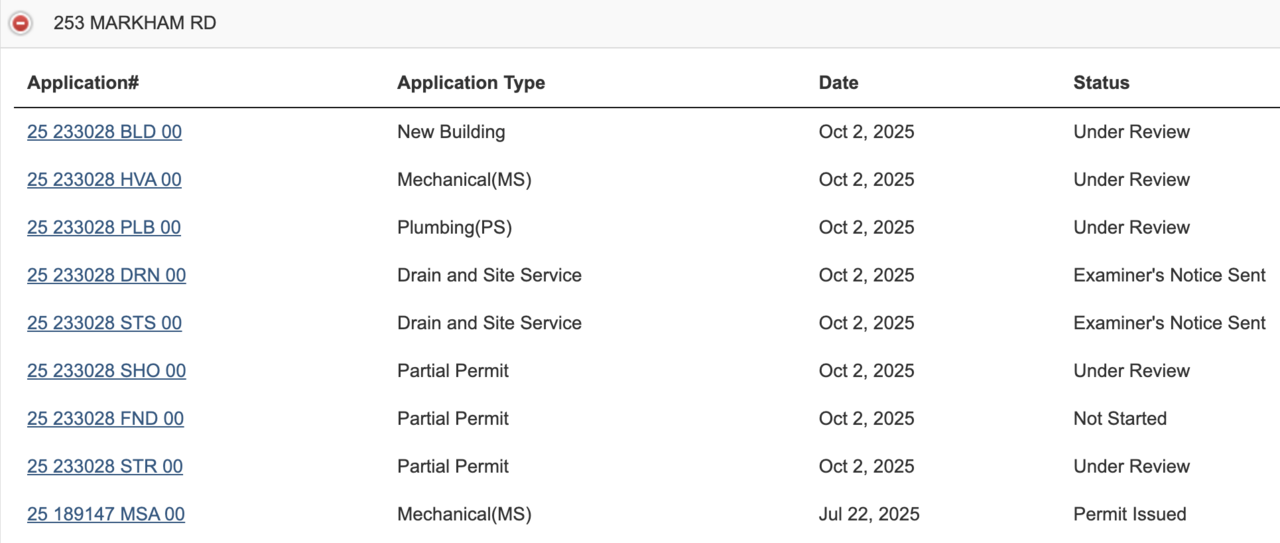The image size is (1280, 543).
Task: Click the Not Started status cell
Action: [1120, 419]
